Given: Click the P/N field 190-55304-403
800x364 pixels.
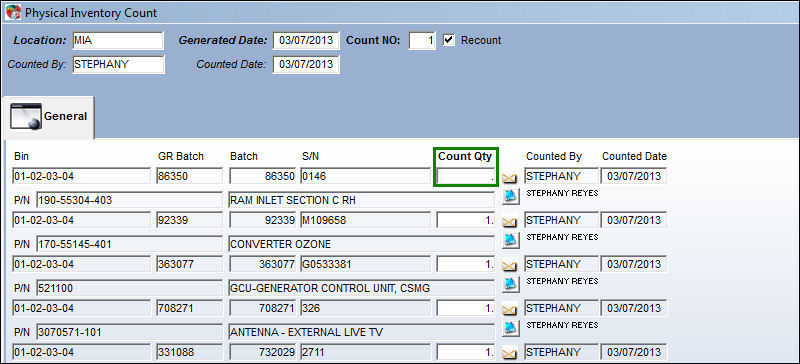Looking at the screenshot, I should pyautogui.click(x=129, y=201).
